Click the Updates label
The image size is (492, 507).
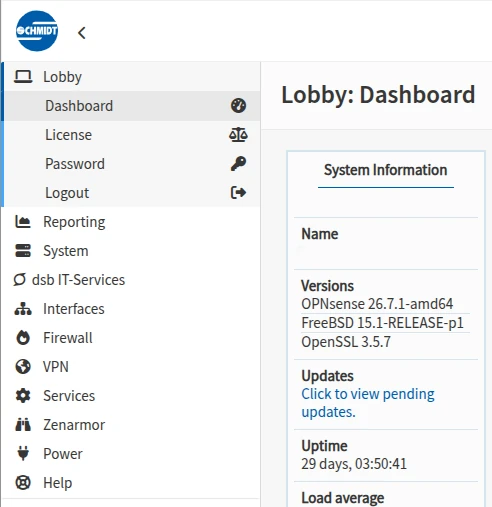[327, 376]
